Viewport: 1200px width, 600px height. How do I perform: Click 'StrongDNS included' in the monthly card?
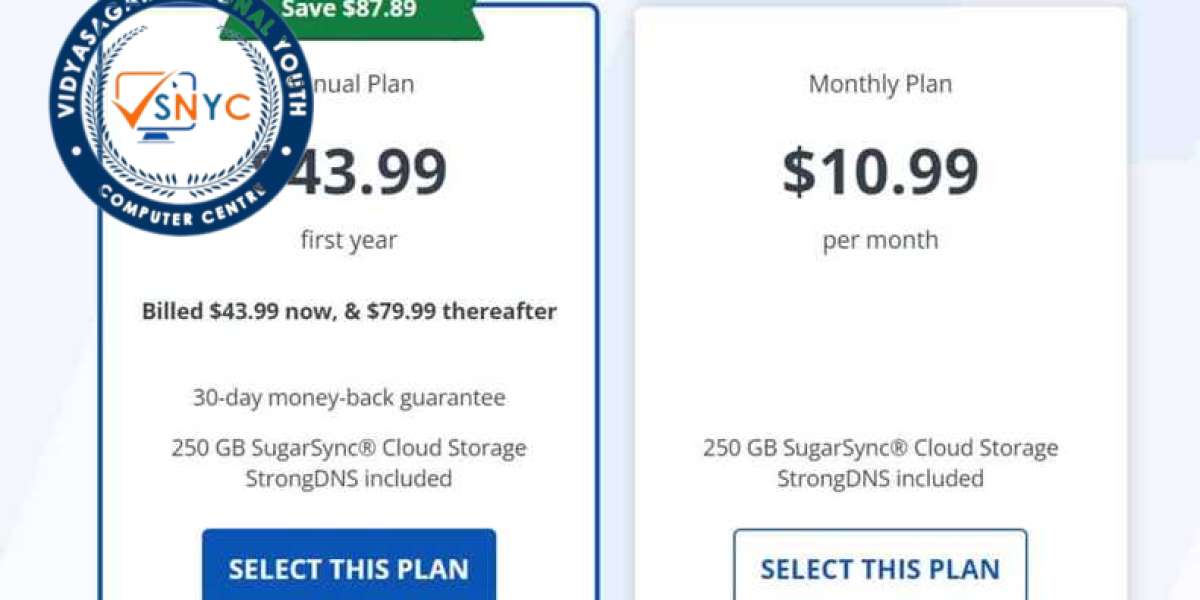880,478
